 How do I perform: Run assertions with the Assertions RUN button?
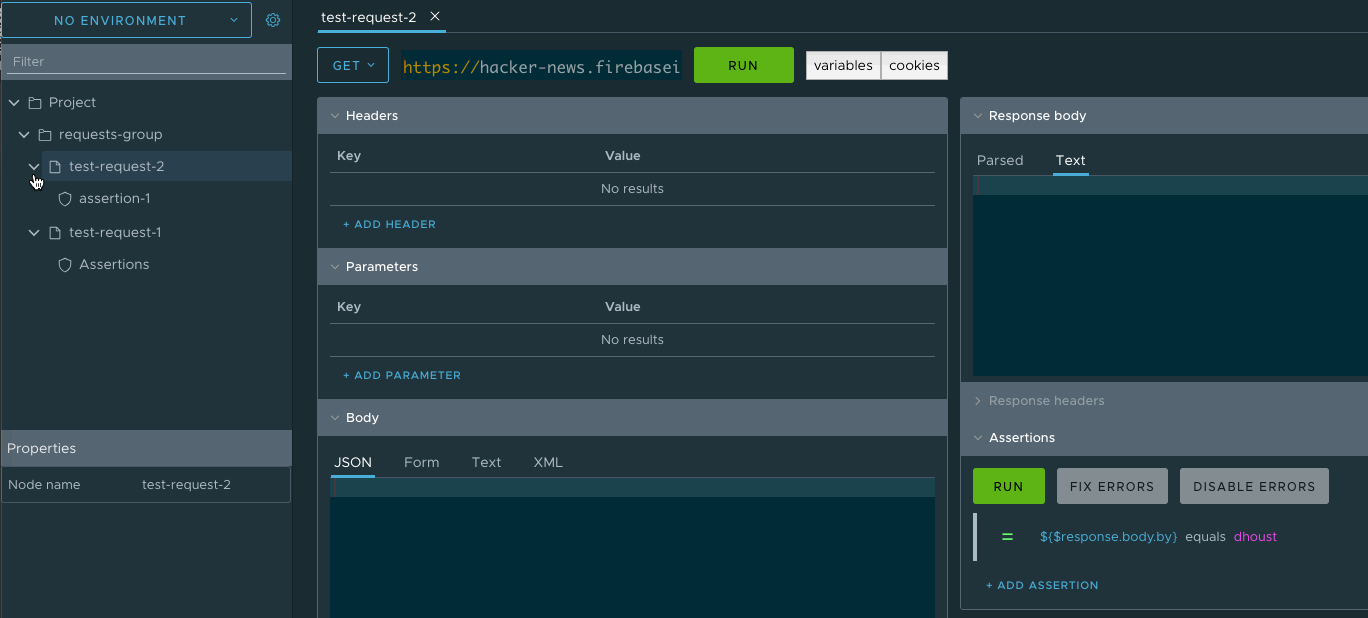1008,486
